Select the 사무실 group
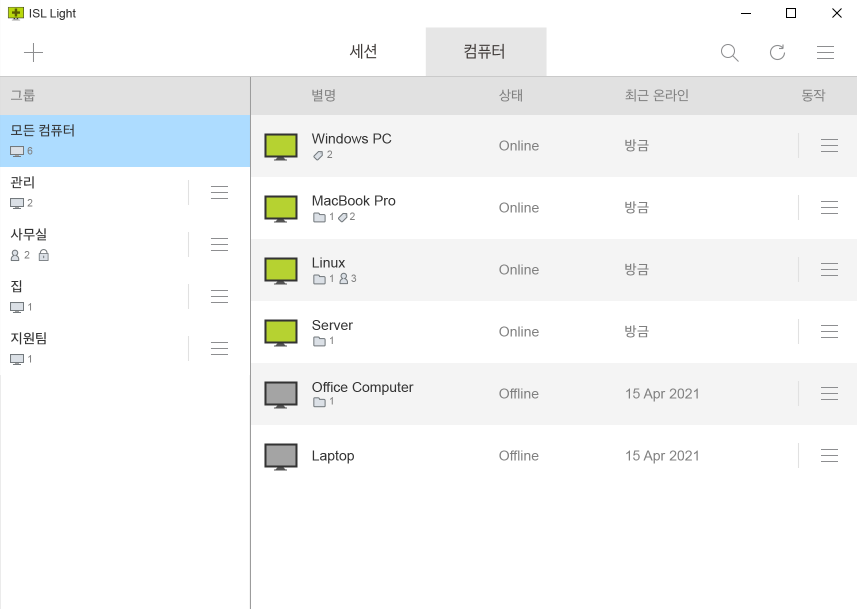The width and height of the screenshot is (857, 609). [125, 244]
